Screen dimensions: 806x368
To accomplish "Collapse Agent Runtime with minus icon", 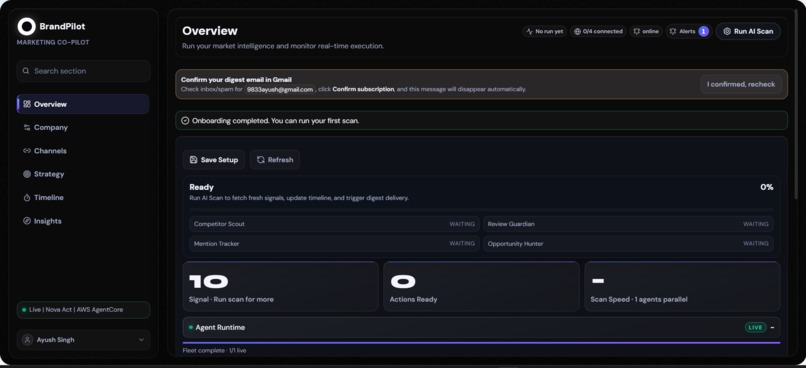I will 772,327.
